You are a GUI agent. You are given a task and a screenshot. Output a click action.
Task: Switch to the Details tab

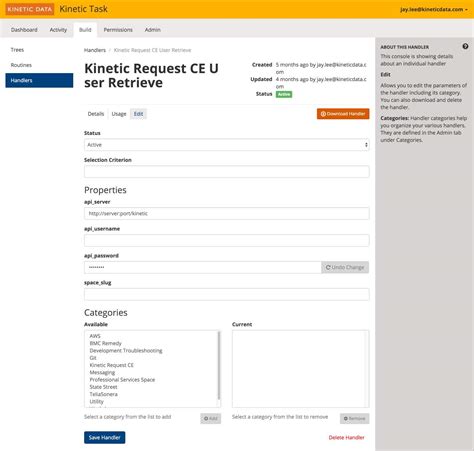coord(96,114)
